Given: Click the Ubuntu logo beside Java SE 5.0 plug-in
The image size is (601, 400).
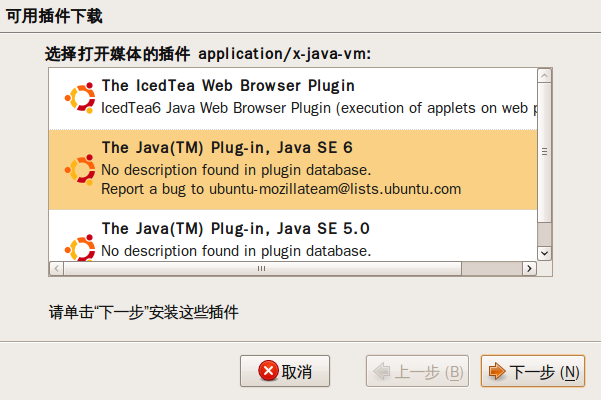Looking at the screenshot, I should tap(80, 248).
